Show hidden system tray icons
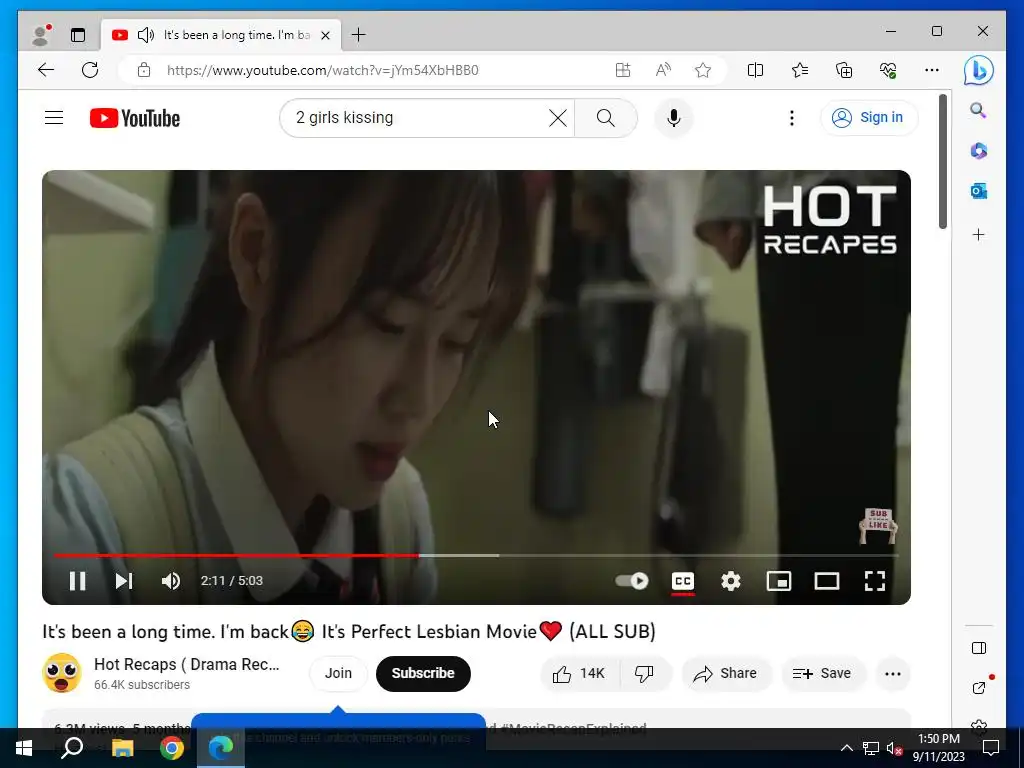1024x768 pixels. tap(846, 748)
